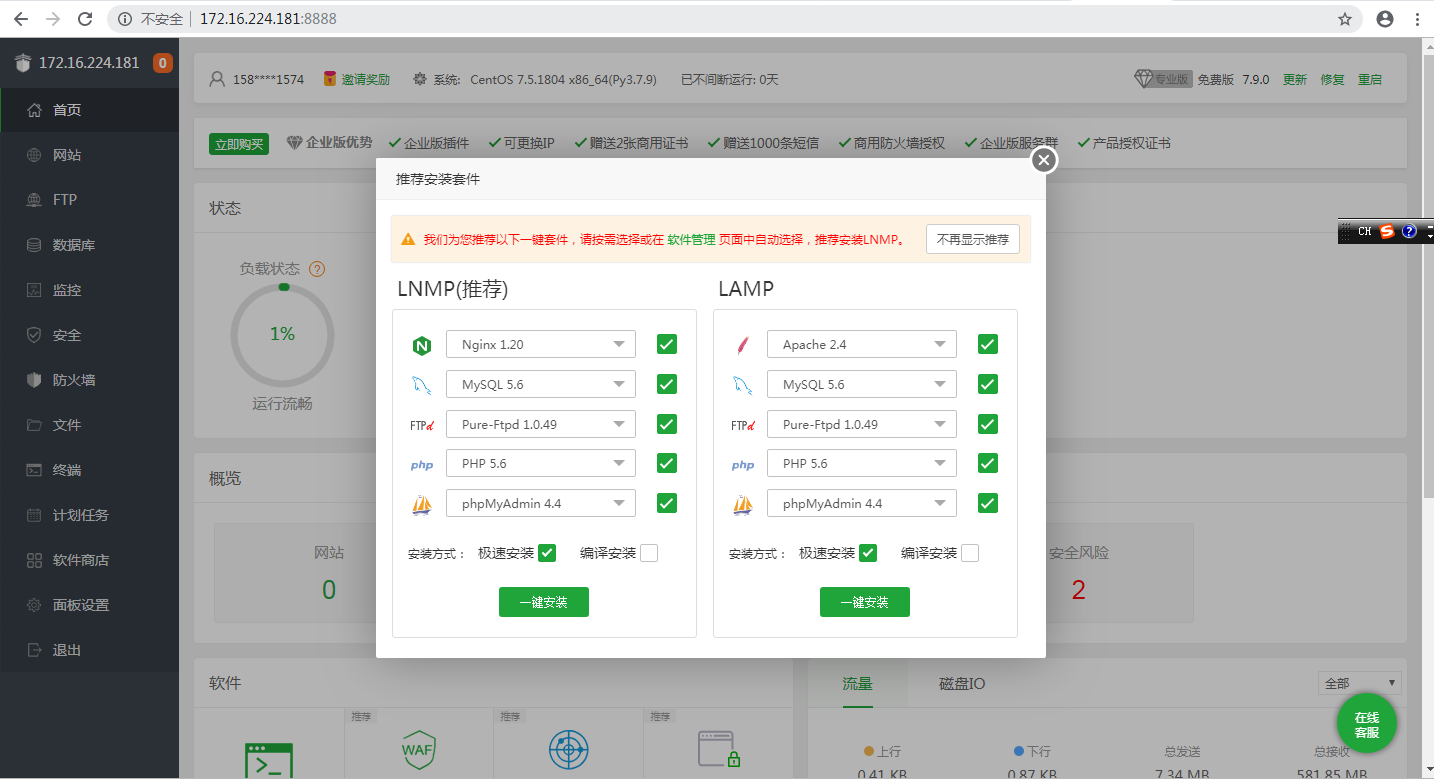
Task: Click the 重启 link in the top bar
Action: [1370, 79]
